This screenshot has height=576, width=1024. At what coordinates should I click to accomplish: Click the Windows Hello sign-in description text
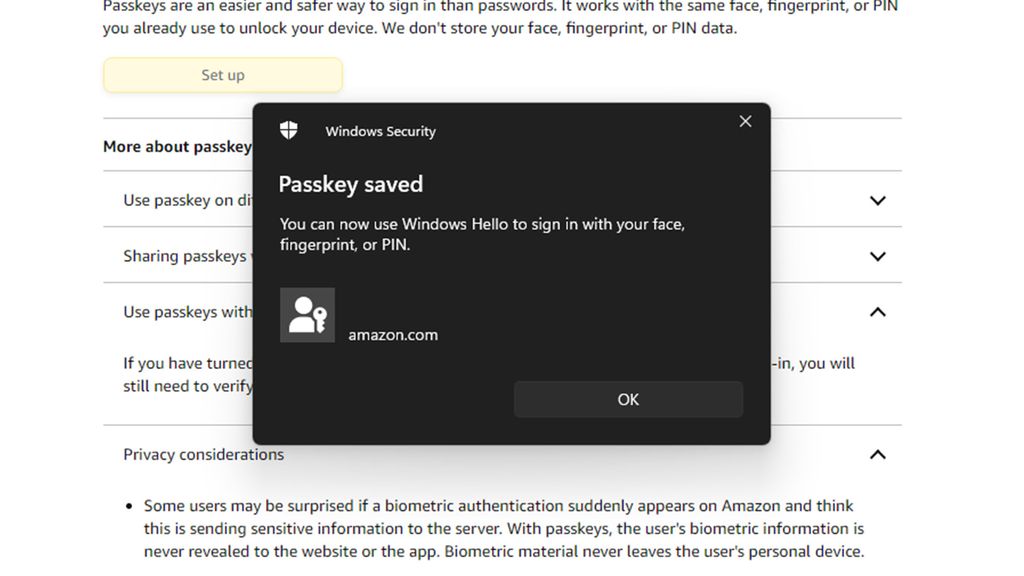pos(482,234)
